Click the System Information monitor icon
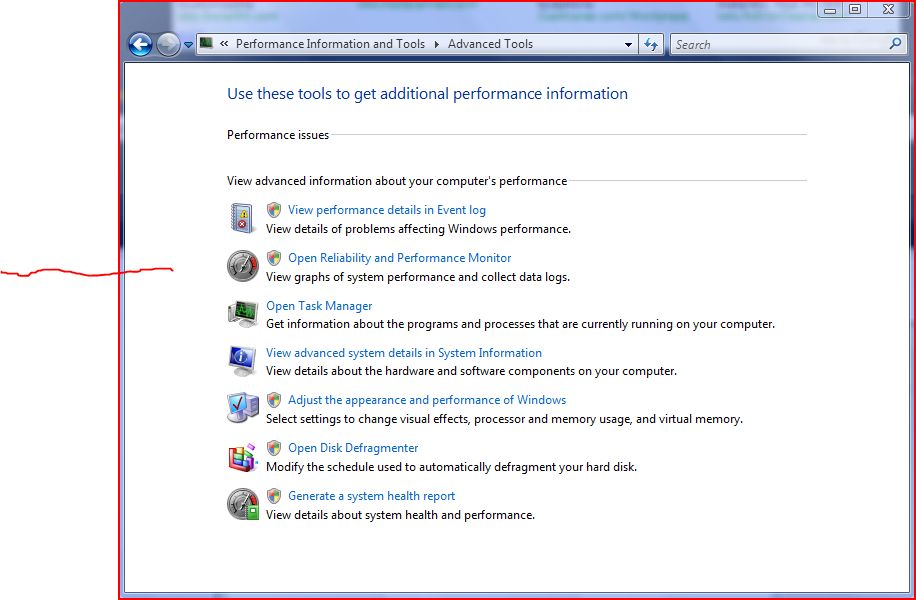 pyautogui.click(x=242, y=361)
